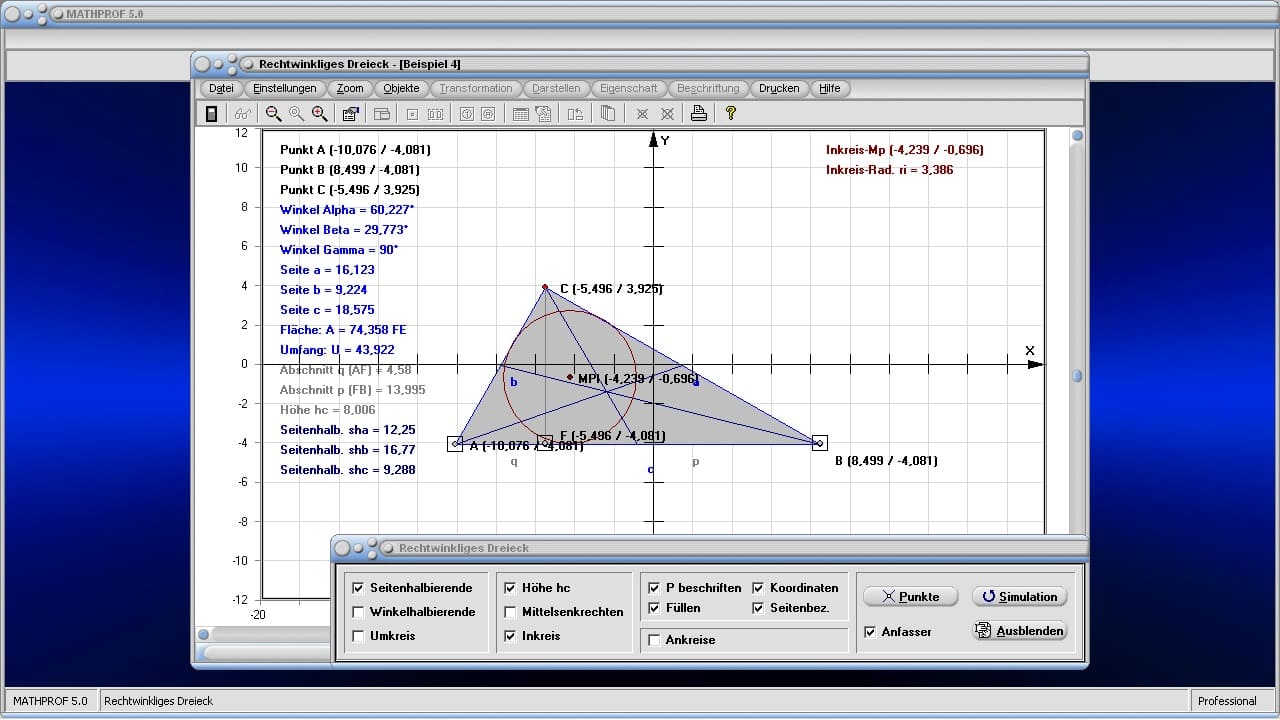Toggle the Inkreis checkbox
The width and height of the screenshot is (1280, 720).
click(510, 636)
